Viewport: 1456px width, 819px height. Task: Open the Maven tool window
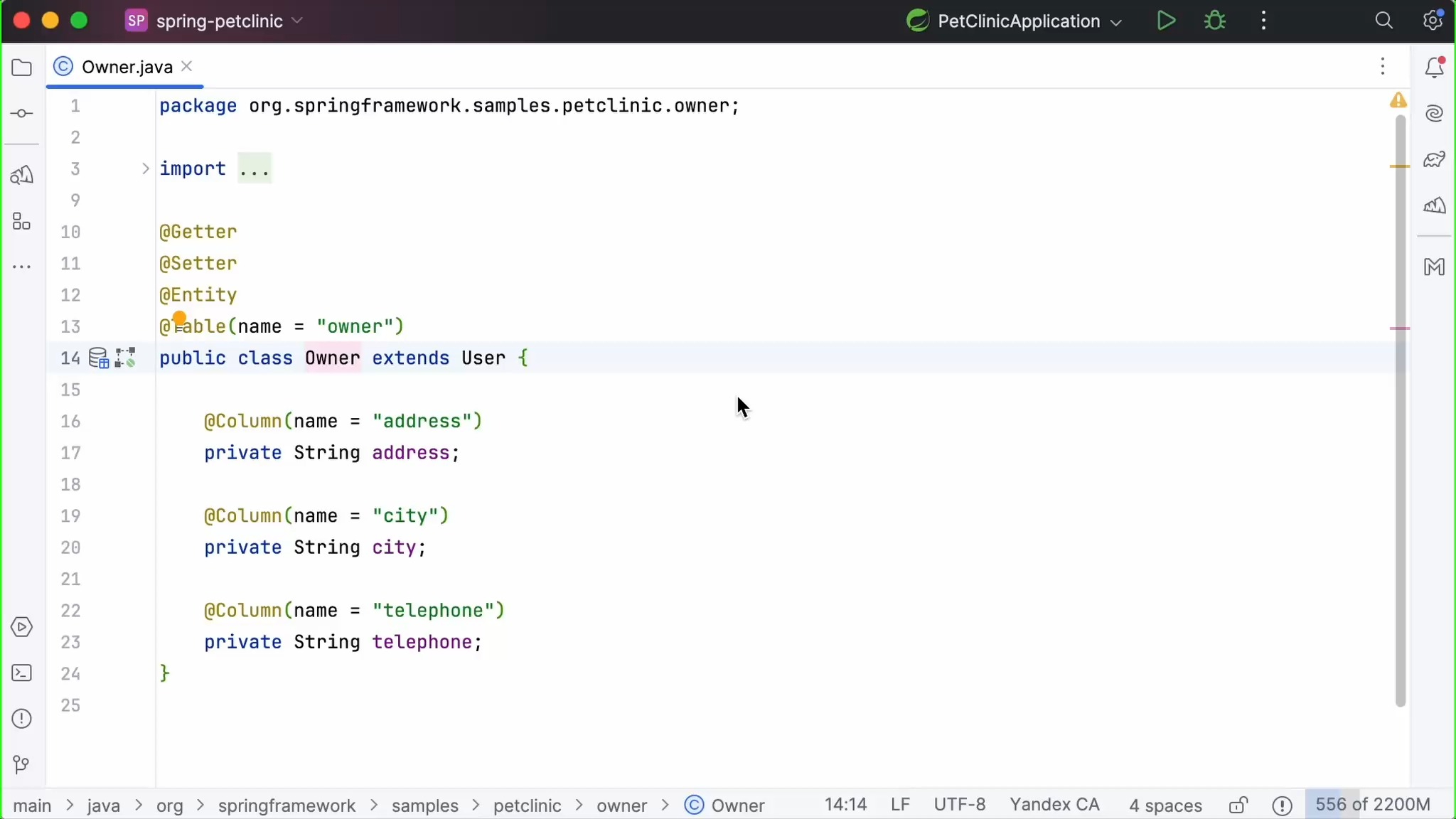point(1435,267)
